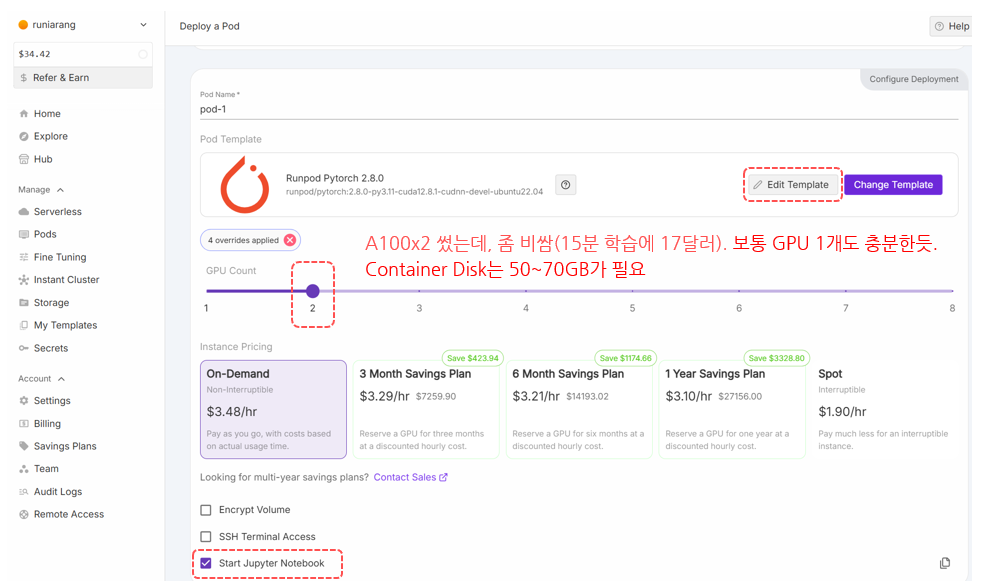Image resolution: width=981 pixels, height=581 pixels.
Task: Follow the Contact Sales link
Action: coord(410,477)
